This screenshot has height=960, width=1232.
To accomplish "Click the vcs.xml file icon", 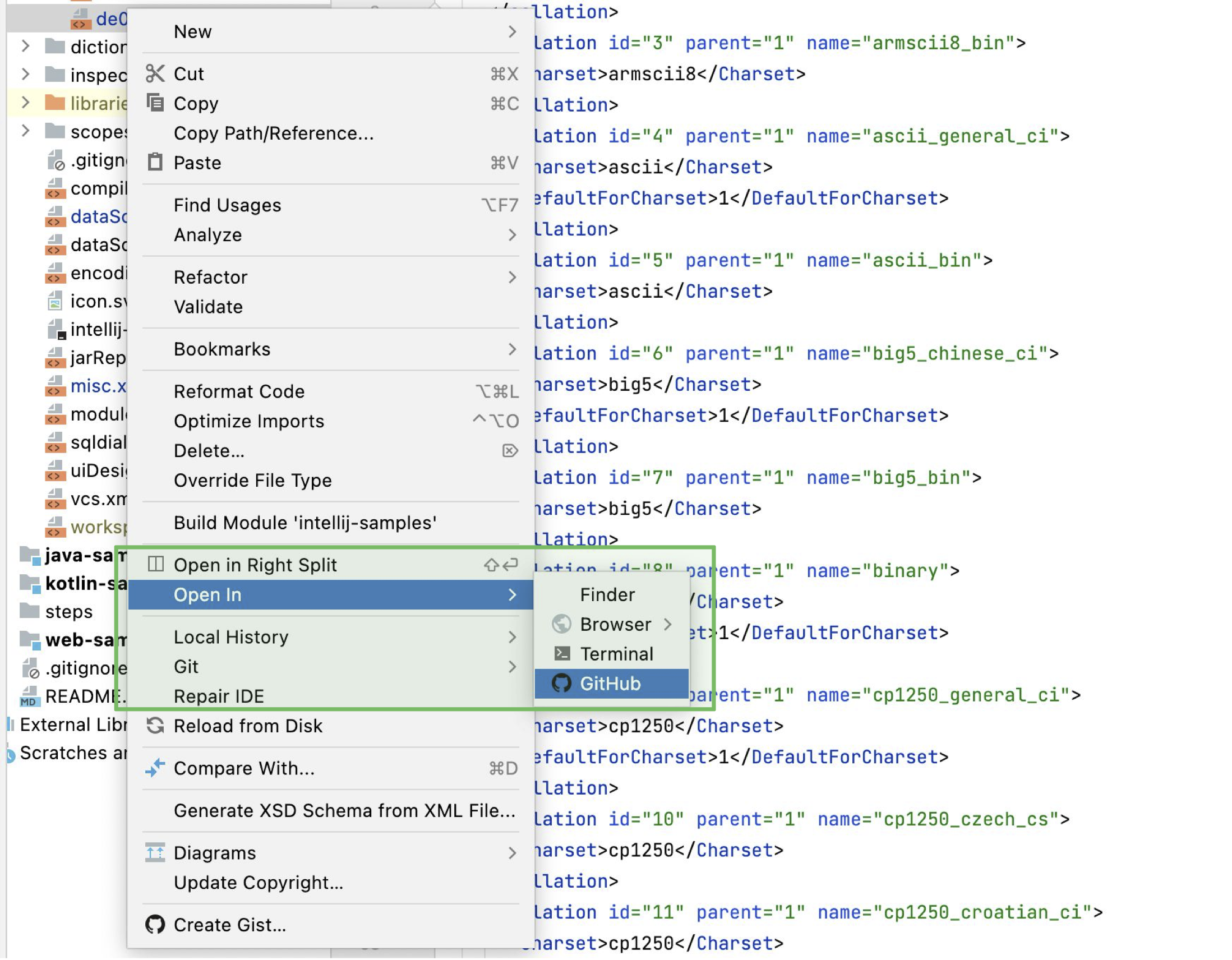I will point(55,499).
